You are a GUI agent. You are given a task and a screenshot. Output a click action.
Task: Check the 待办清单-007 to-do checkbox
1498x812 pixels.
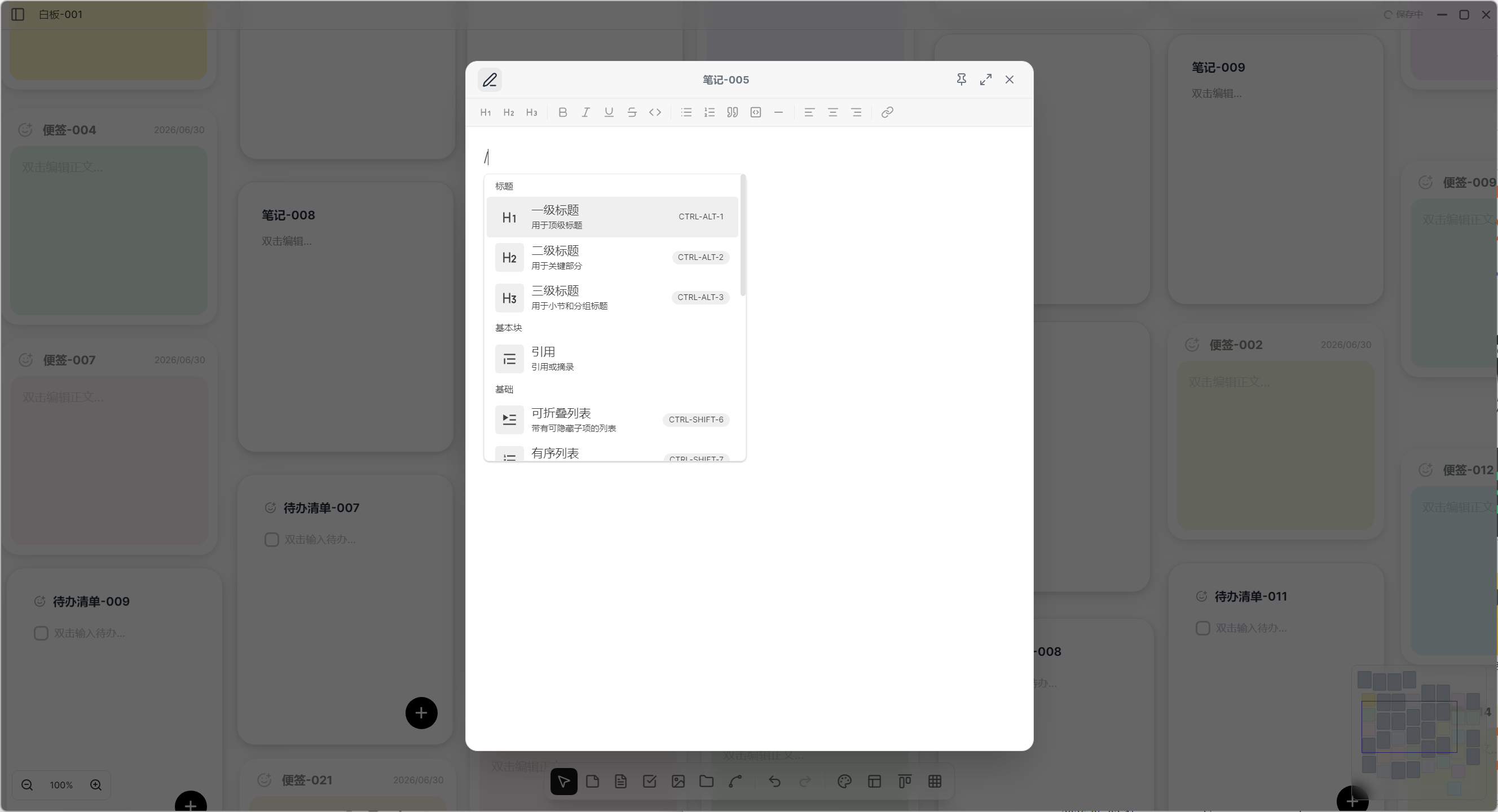[x=272, y=540]
